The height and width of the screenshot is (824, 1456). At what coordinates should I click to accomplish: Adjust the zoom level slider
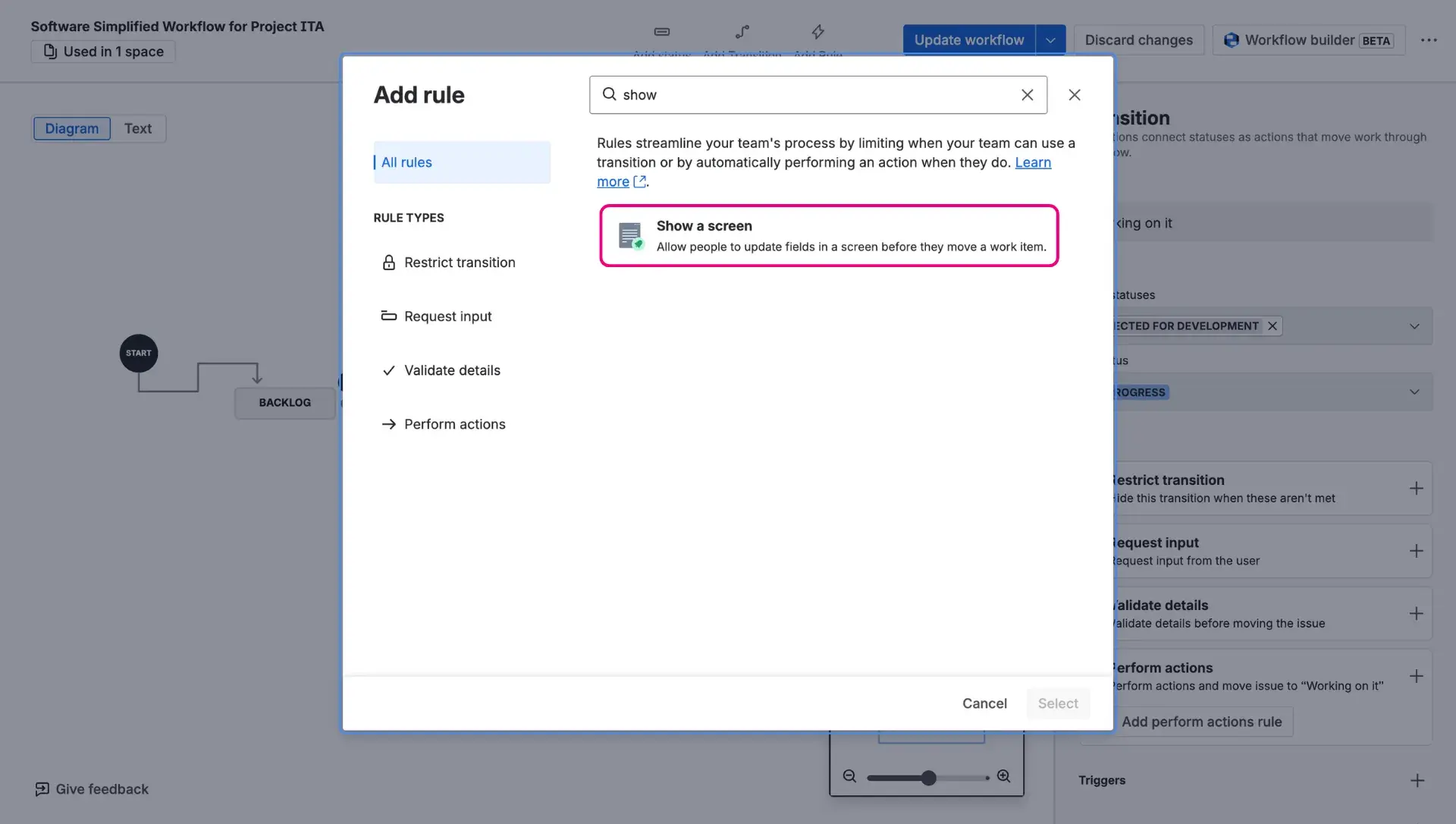(x=928, y=777)
